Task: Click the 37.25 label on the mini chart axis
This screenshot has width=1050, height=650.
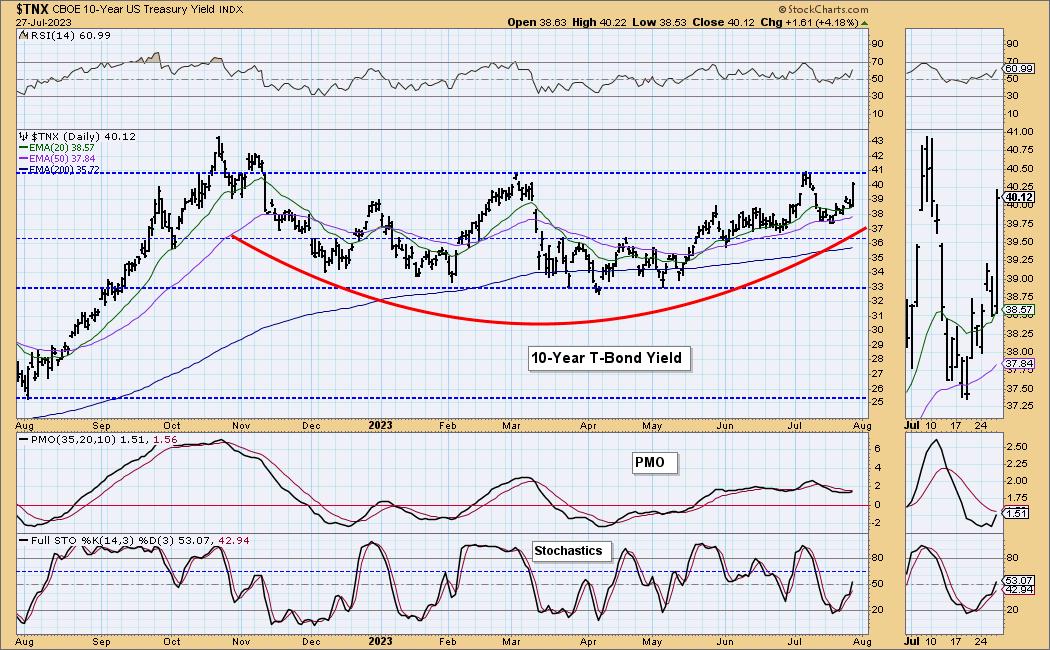Action: point(1019,406)
